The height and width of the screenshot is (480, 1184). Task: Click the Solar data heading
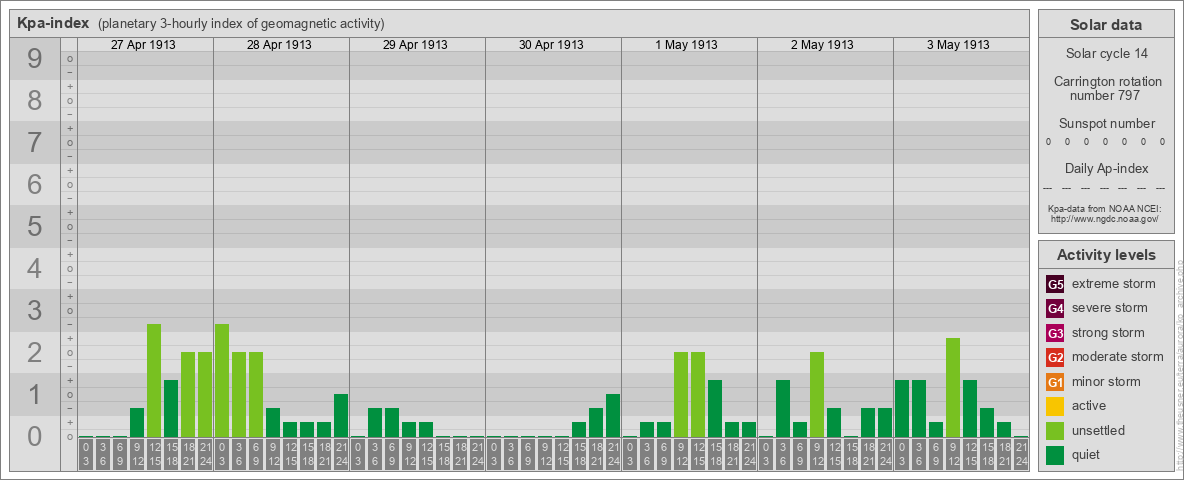click(x=1105, y=25)
